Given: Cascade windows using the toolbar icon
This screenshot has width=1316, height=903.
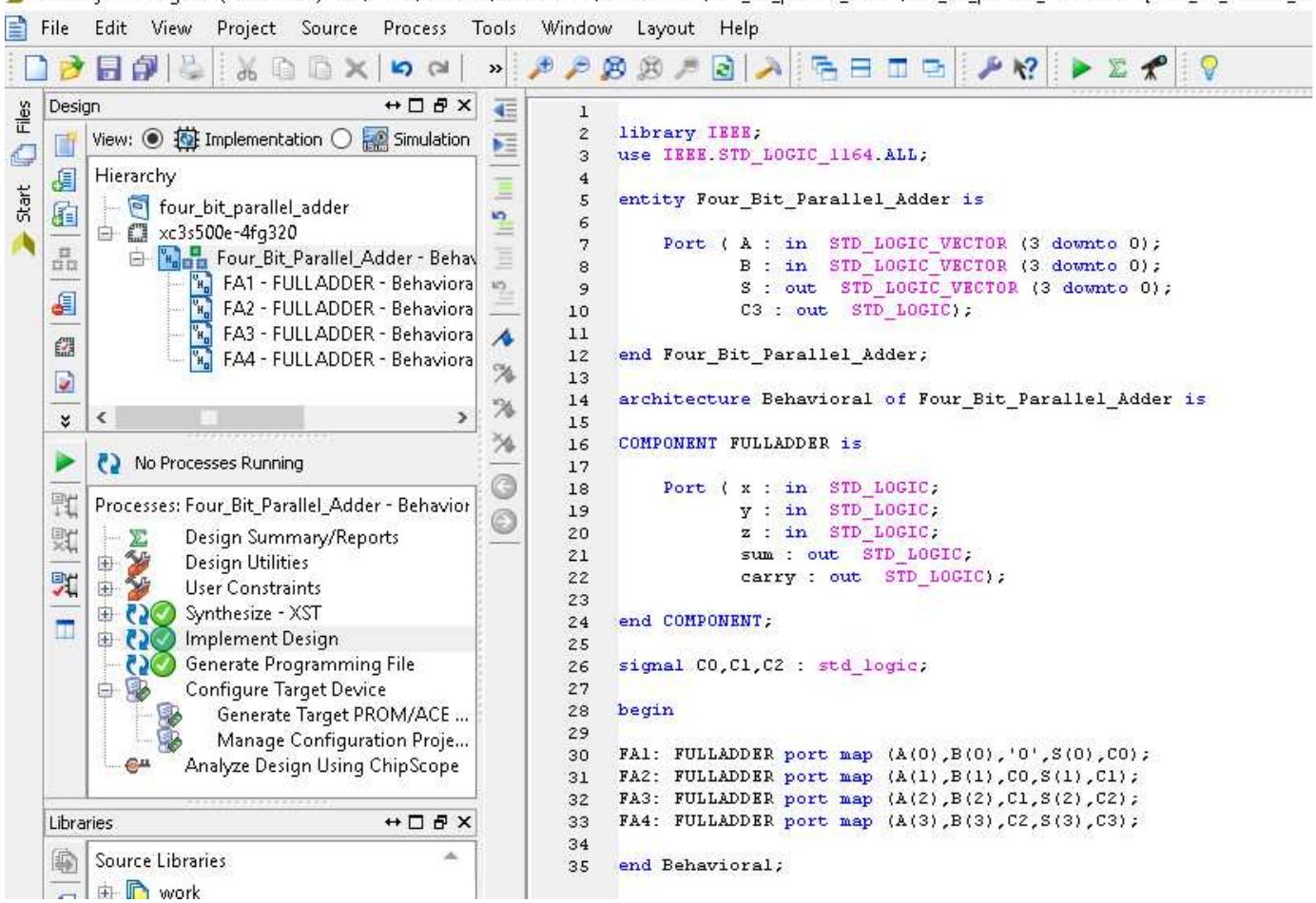Looking at the screenshot, I should tap(822, 67).
